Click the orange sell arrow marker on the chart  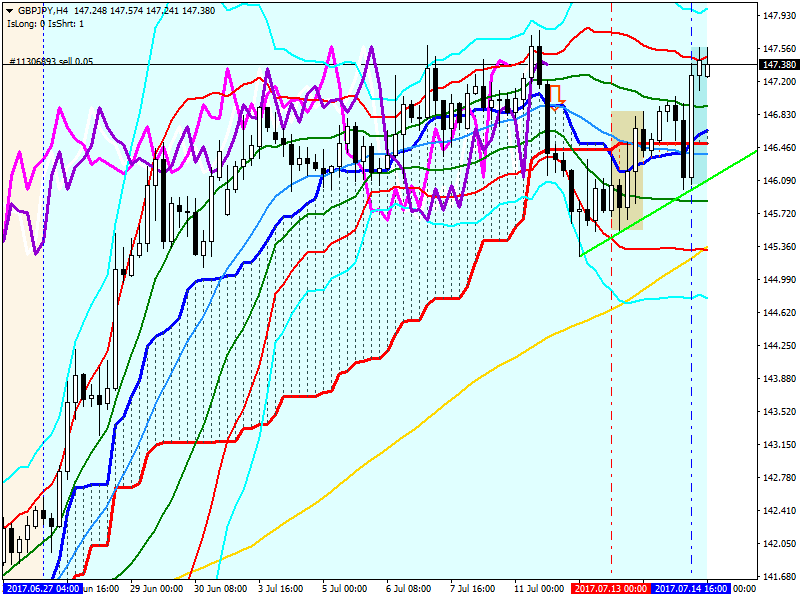click(x=555, y=98)
